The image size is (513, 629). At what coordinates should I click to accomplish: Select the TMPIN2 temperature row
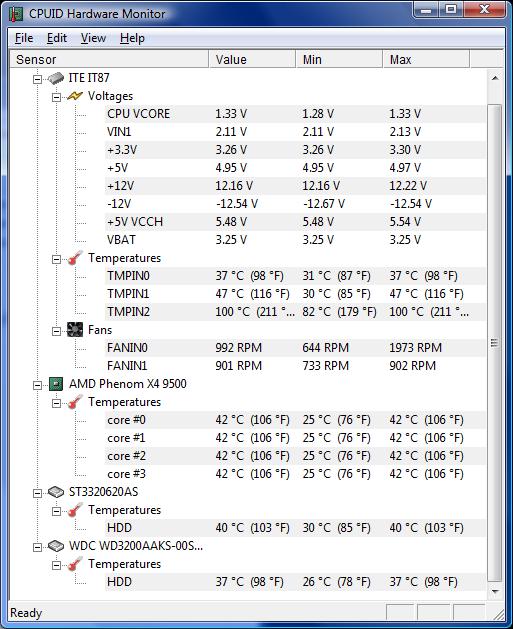[295, 312]
